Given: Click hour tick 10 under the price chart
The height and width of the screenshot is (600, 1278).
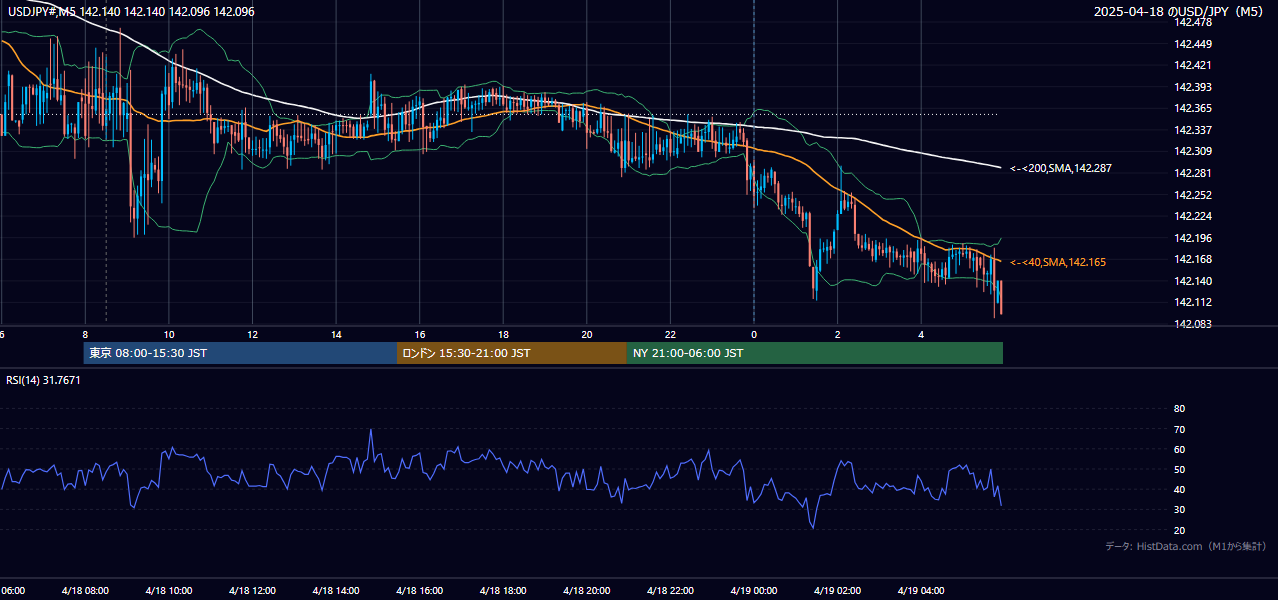Looking at the screenshot, I should point(169,334).
